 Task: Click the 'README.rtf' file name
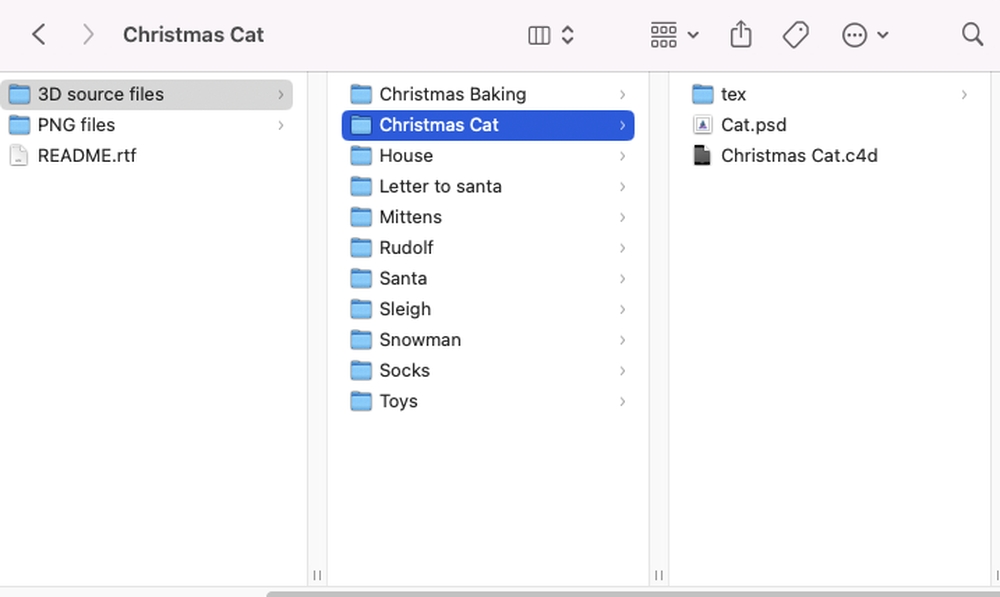click(x=87, y=156)
